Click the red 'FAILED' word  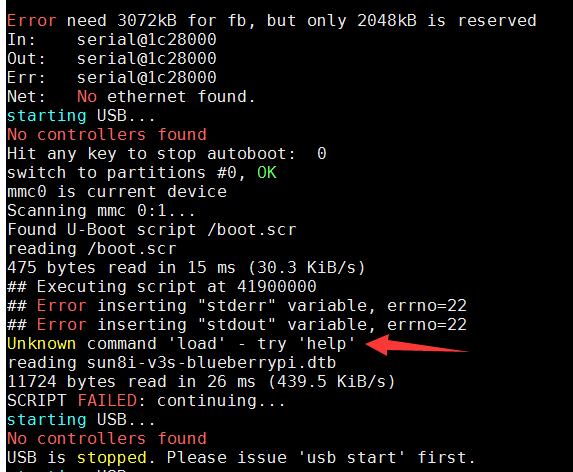107,401
